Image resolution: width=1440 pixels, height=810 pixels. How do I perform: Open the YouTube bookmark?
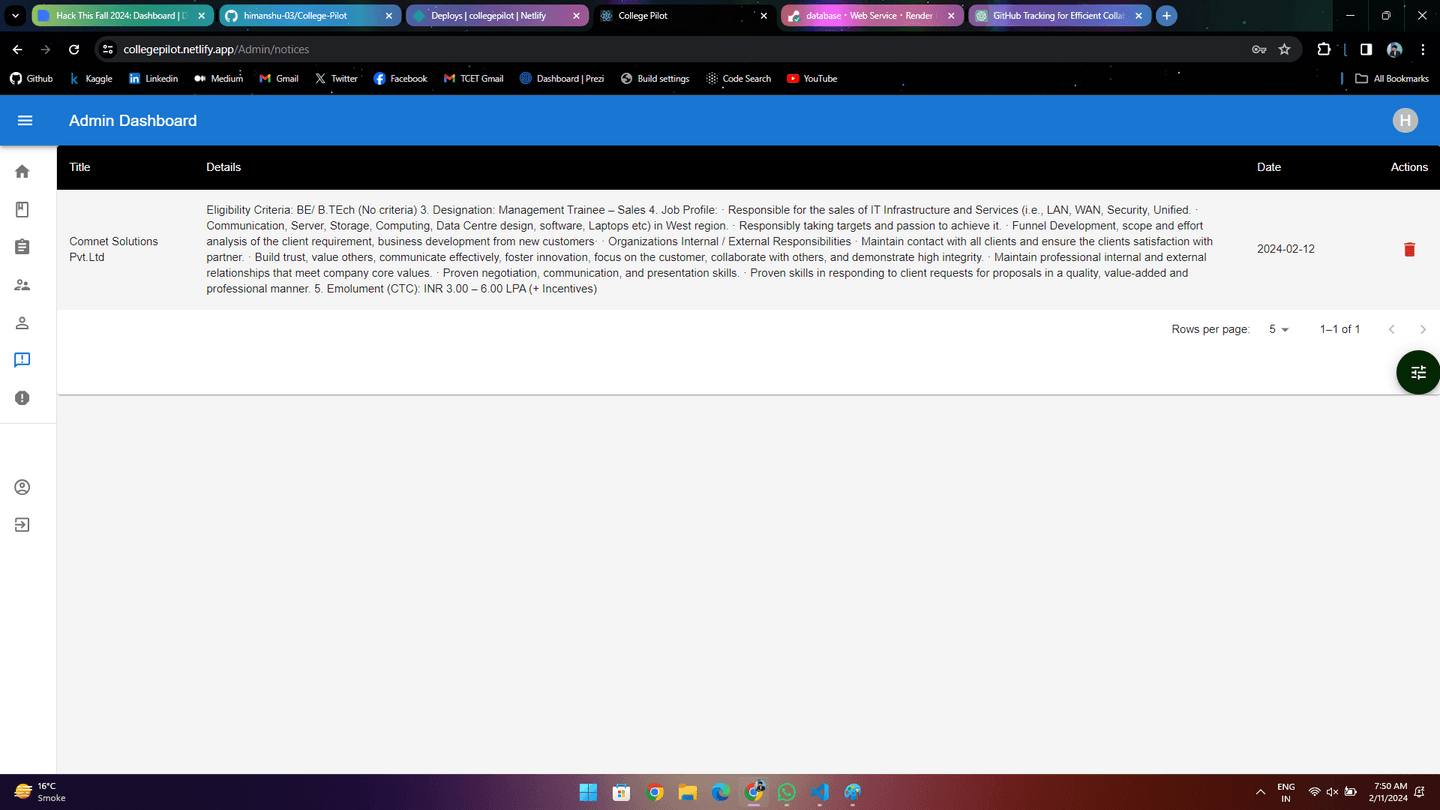point(812,78)
